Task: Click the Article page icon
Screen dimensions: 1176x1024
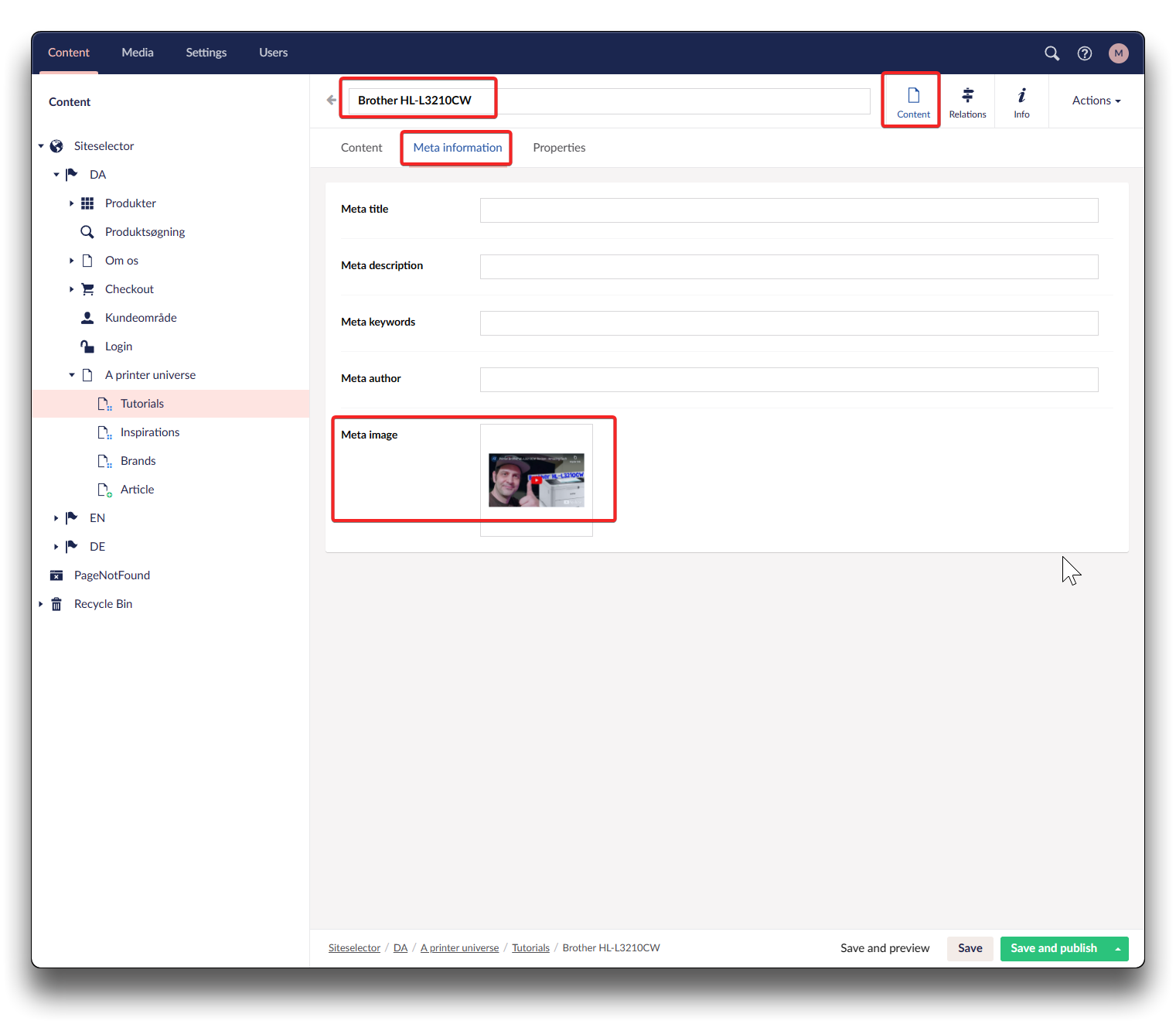Action: (x=104, y=490)
